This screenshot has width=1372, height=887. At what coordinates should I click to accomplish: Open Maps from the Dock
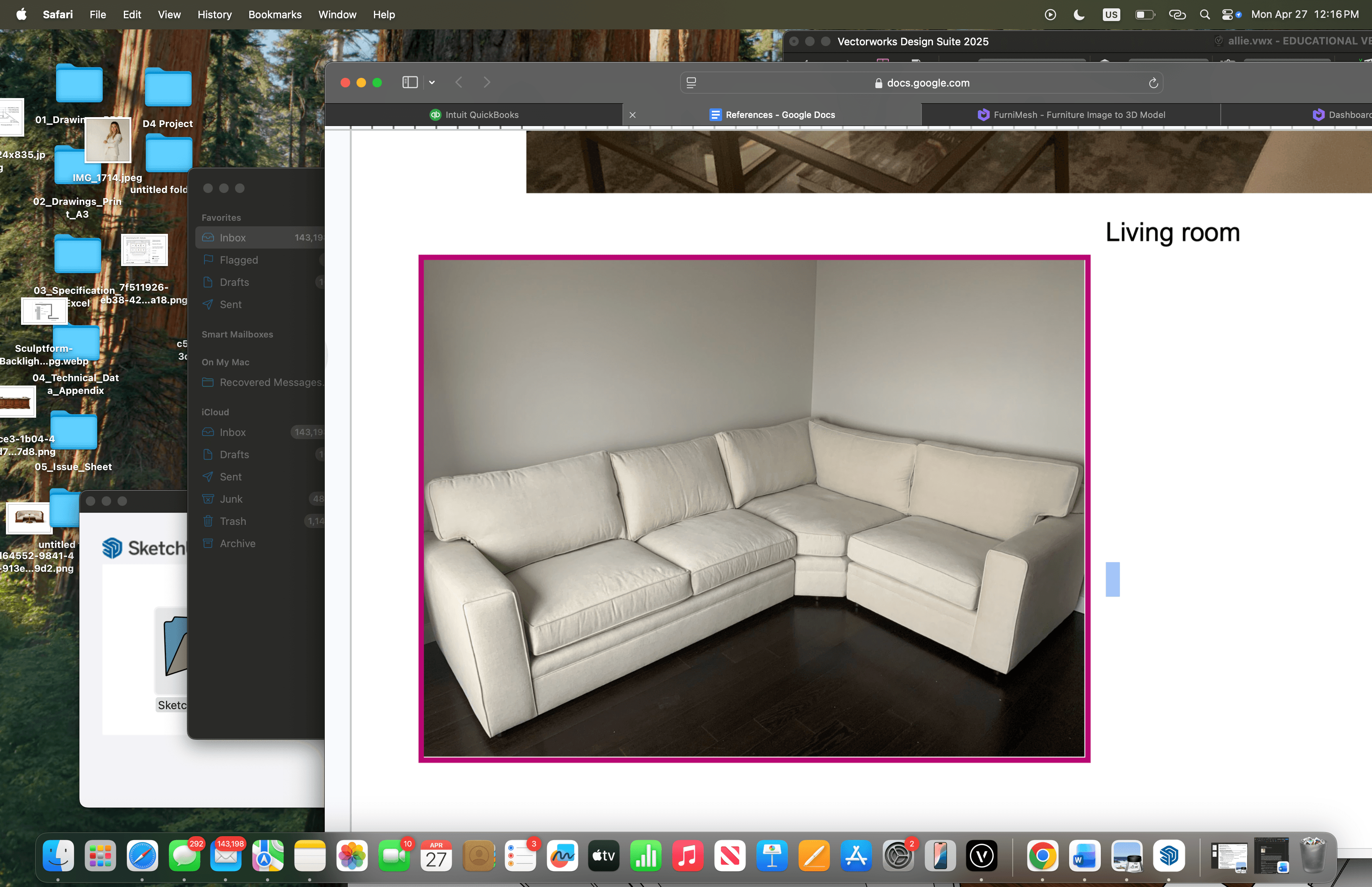[268, 855]
